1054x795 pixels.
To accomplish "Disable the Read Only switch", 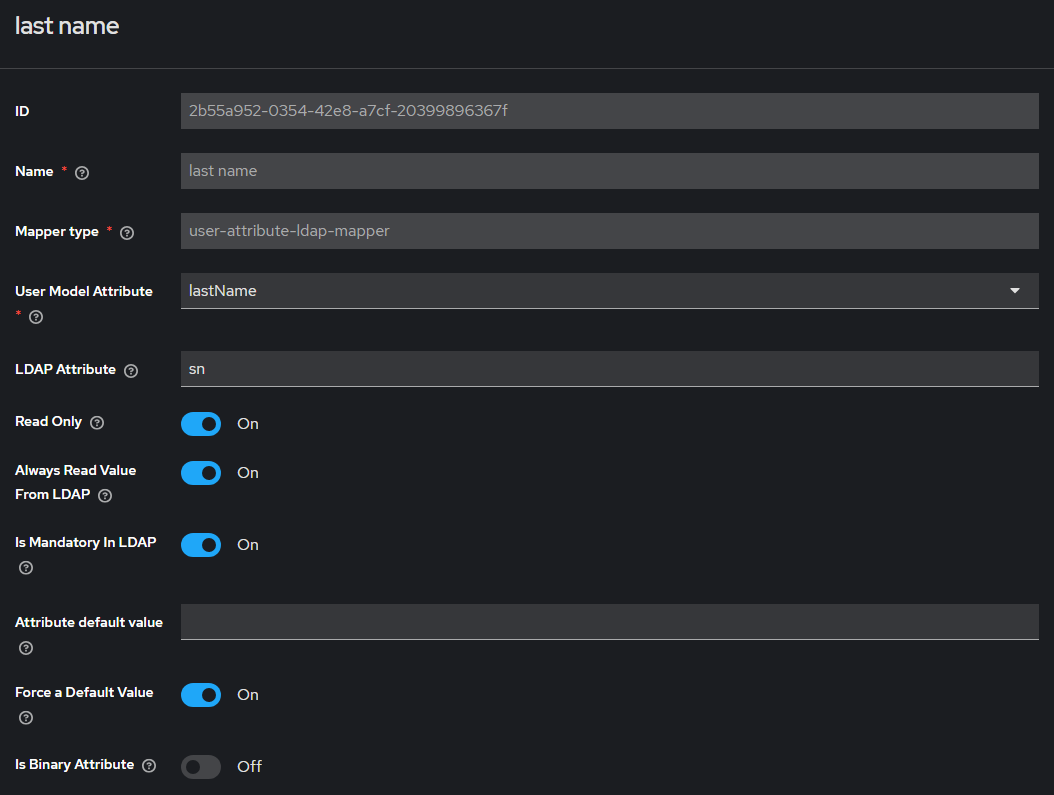I will 201,424.
